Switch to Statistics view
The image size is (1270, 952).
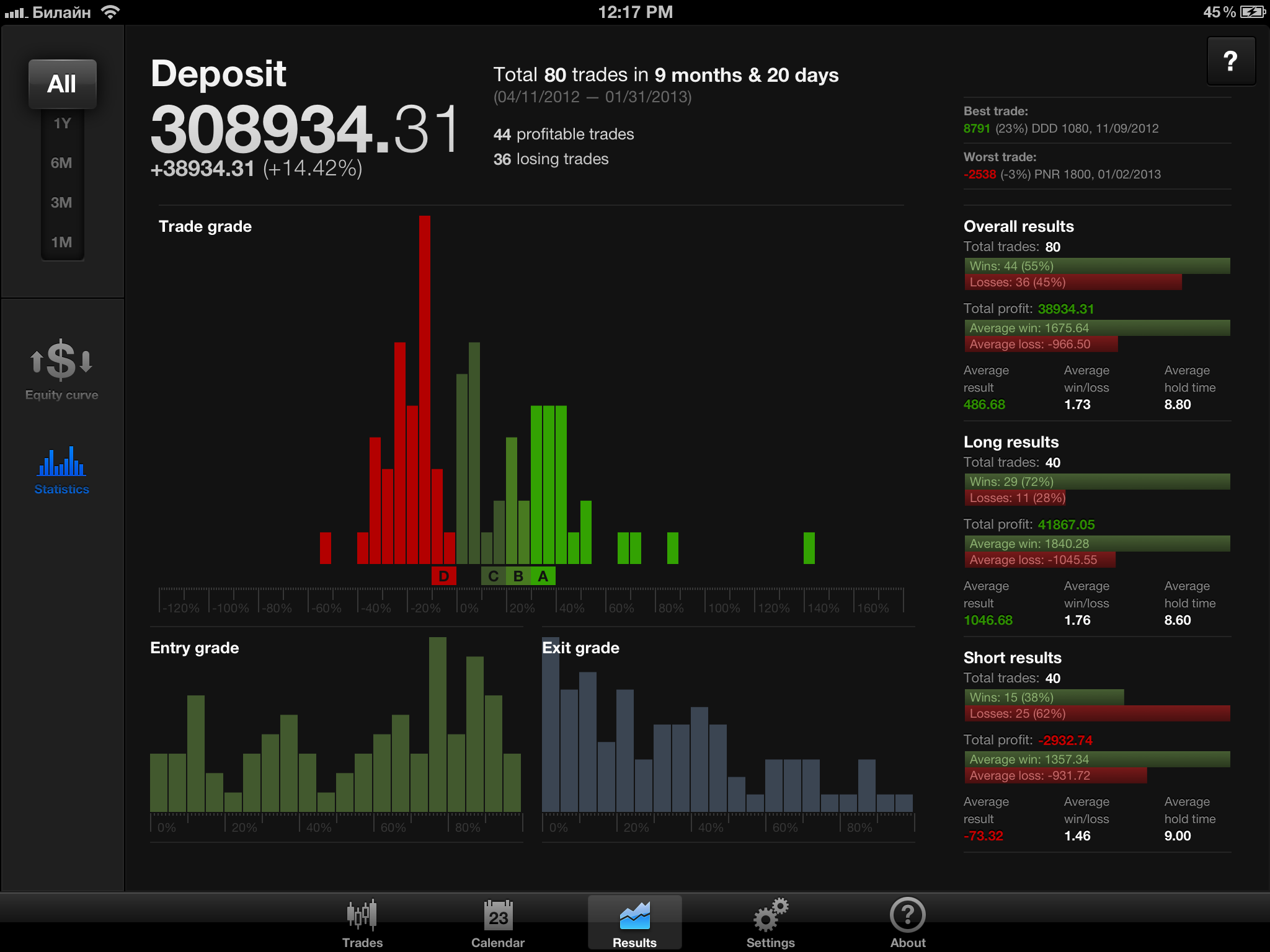[x=61, y=471]
